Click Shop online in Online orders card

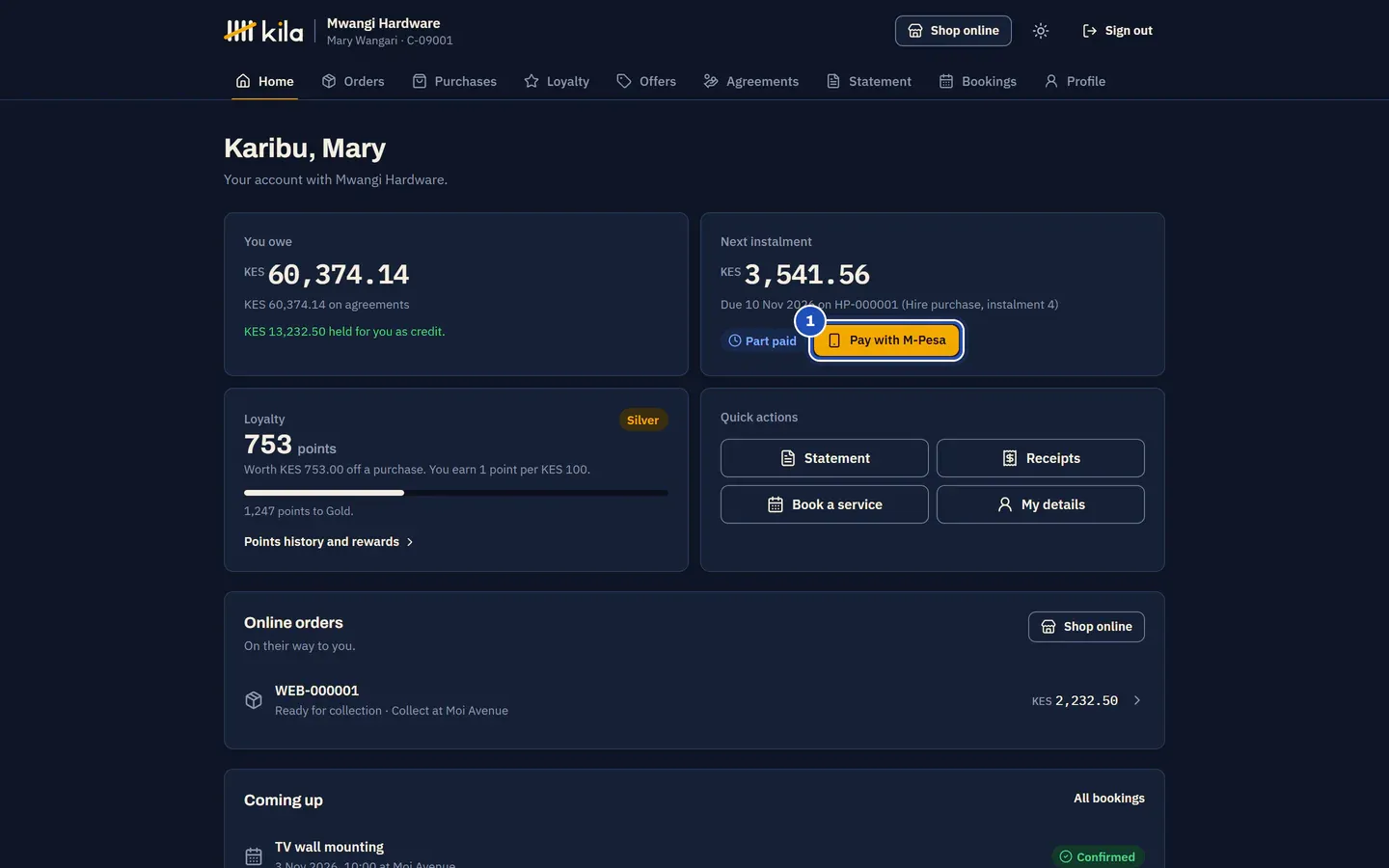coord(1086,627)
